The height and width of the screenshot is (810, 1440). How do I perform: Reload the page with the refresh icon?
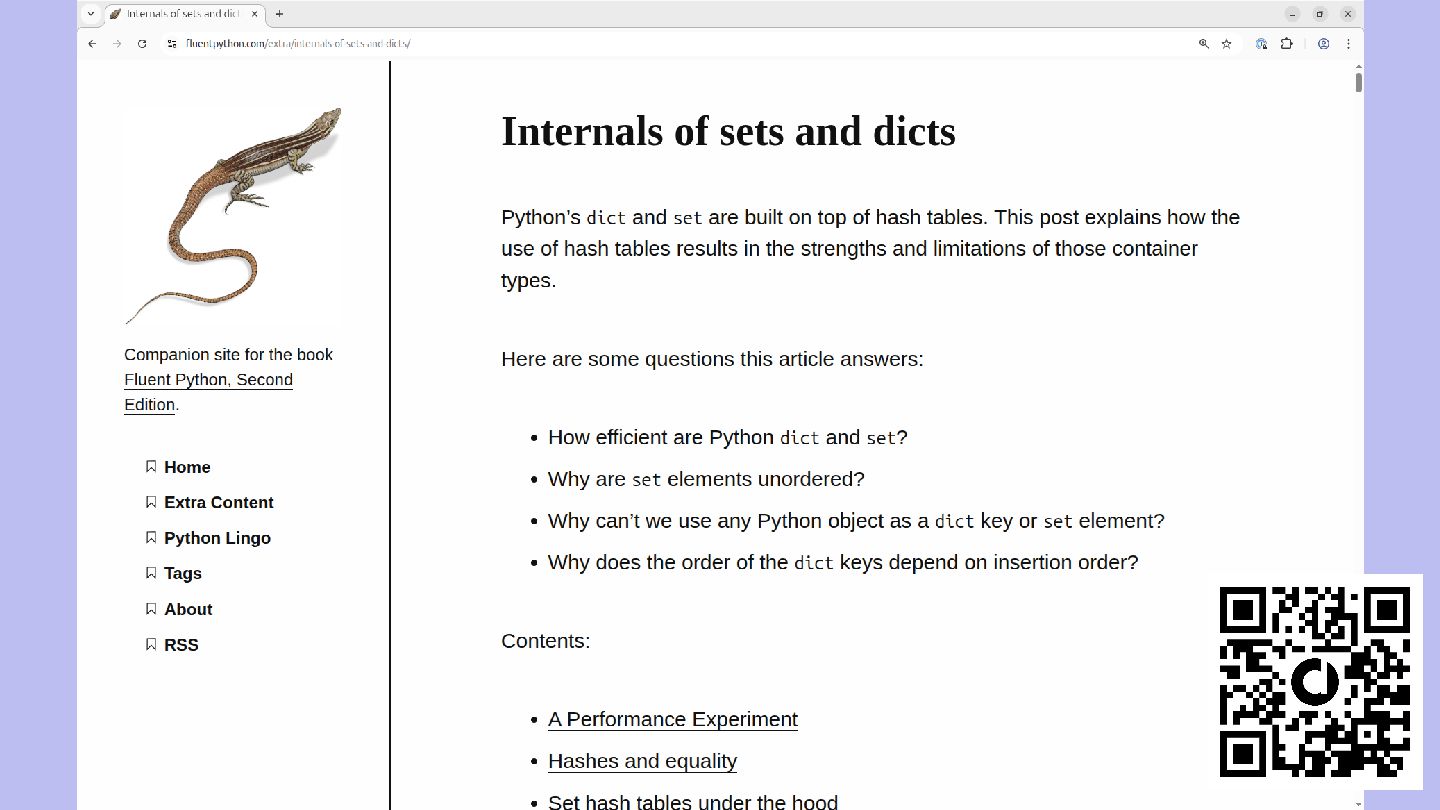[142, 44]
